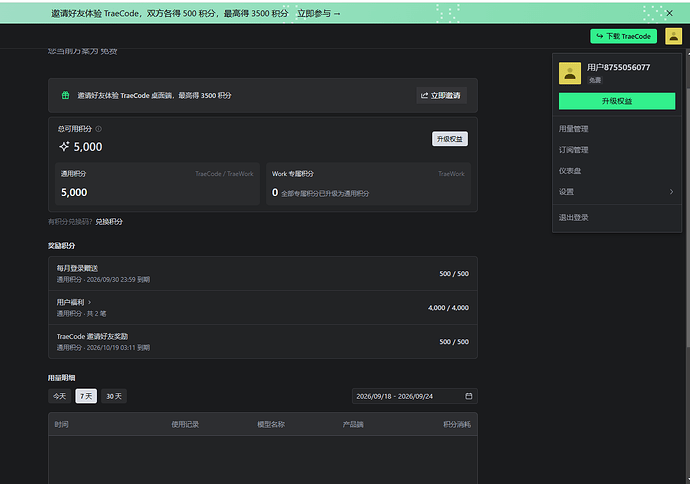Viewport: 690px width, 484px height.
Task: Click the gift icon in invite card
Action: coord(65,95)
